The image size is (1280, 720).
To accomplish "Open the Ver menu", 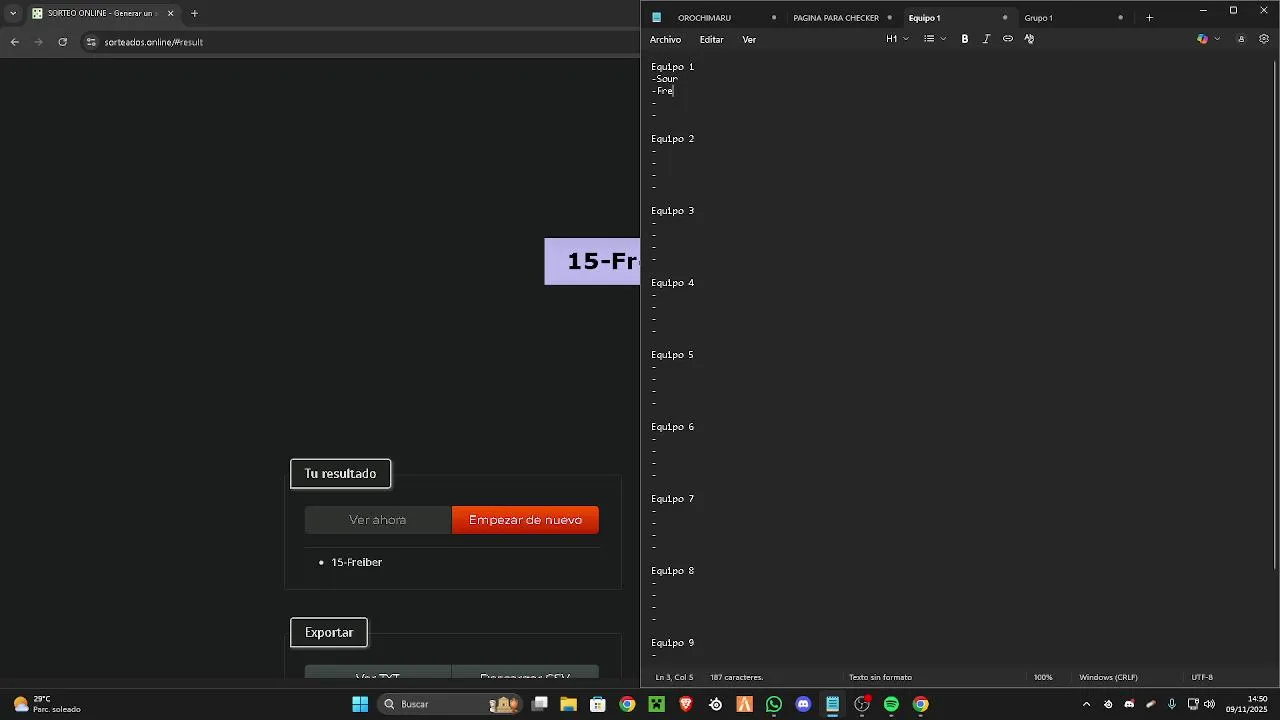I will click(749, 40).
